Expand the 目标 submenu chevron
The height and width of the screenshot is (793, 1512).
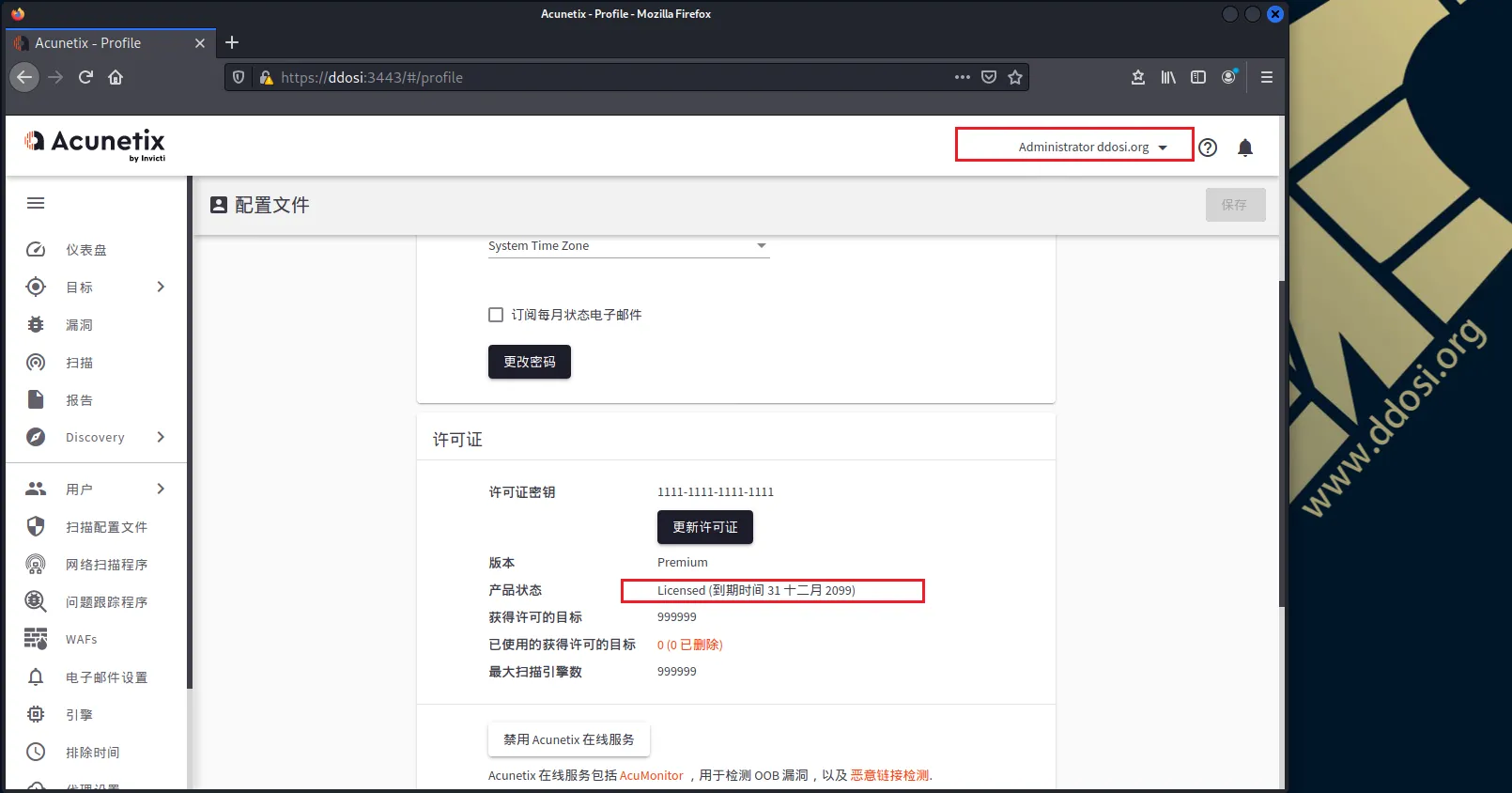tap(161, 287)
